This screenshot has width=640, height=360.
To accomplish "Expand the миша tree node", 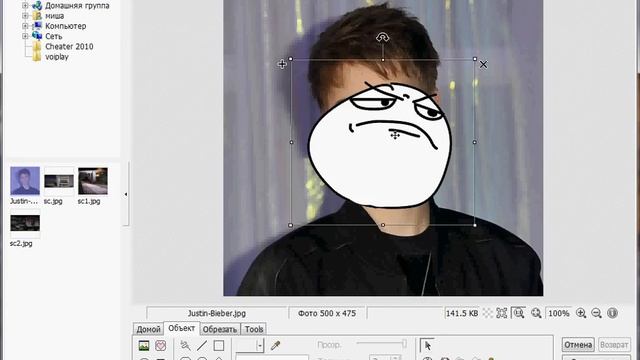I will (25, 16).
